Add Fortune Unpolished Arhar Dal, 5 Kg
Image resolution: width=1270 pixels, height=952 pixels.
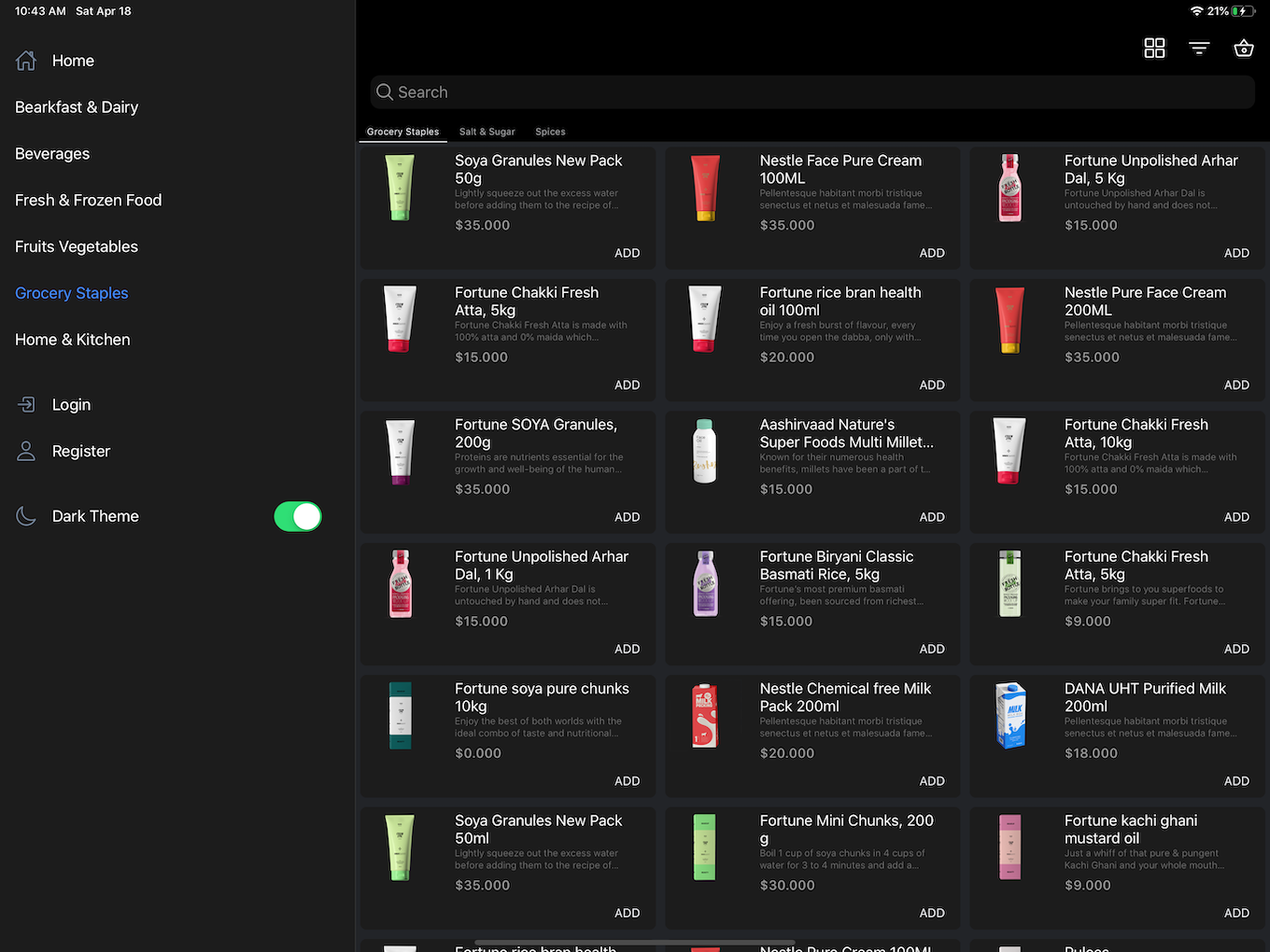click(1236, 253)
